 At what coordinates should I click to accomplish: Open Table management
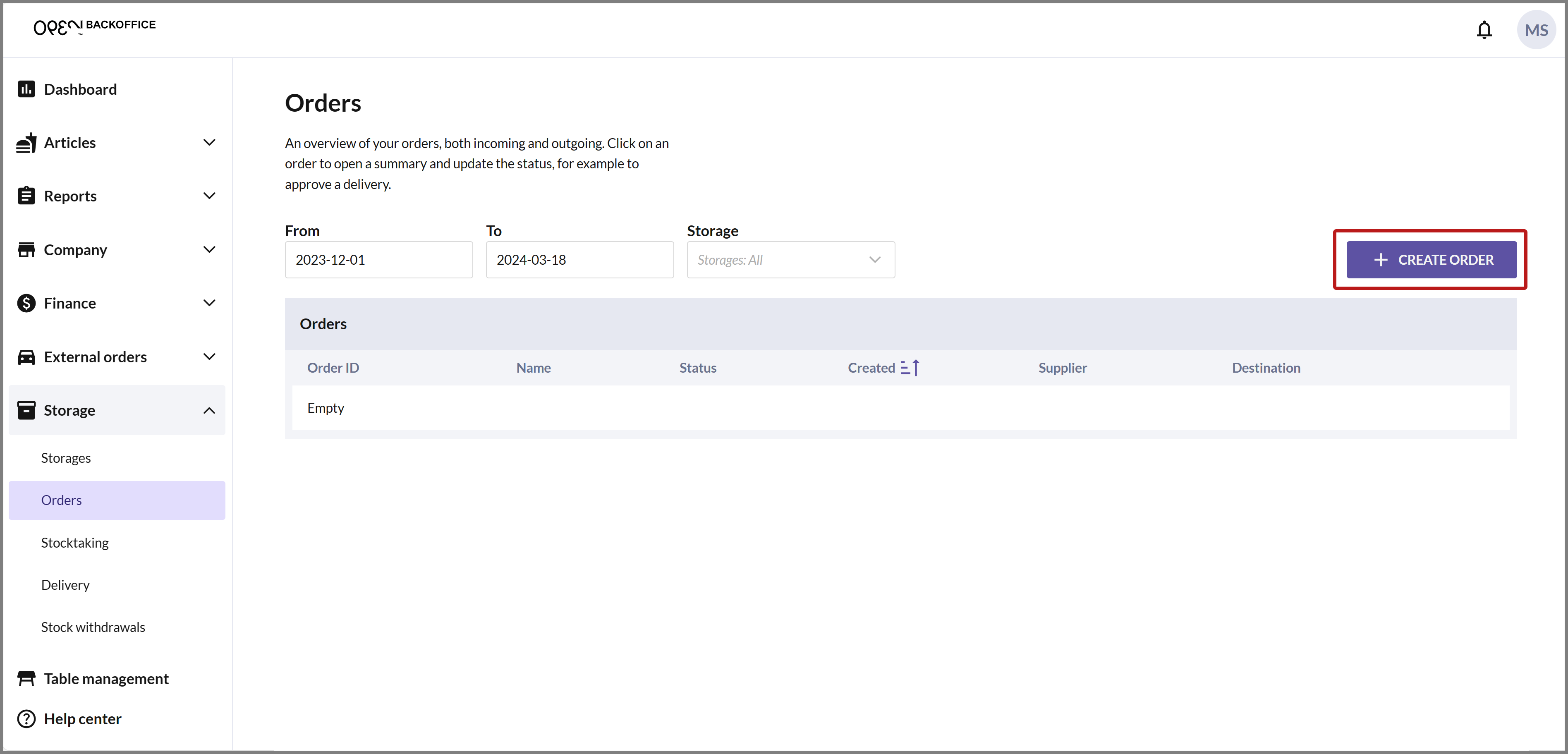(106, 679)
